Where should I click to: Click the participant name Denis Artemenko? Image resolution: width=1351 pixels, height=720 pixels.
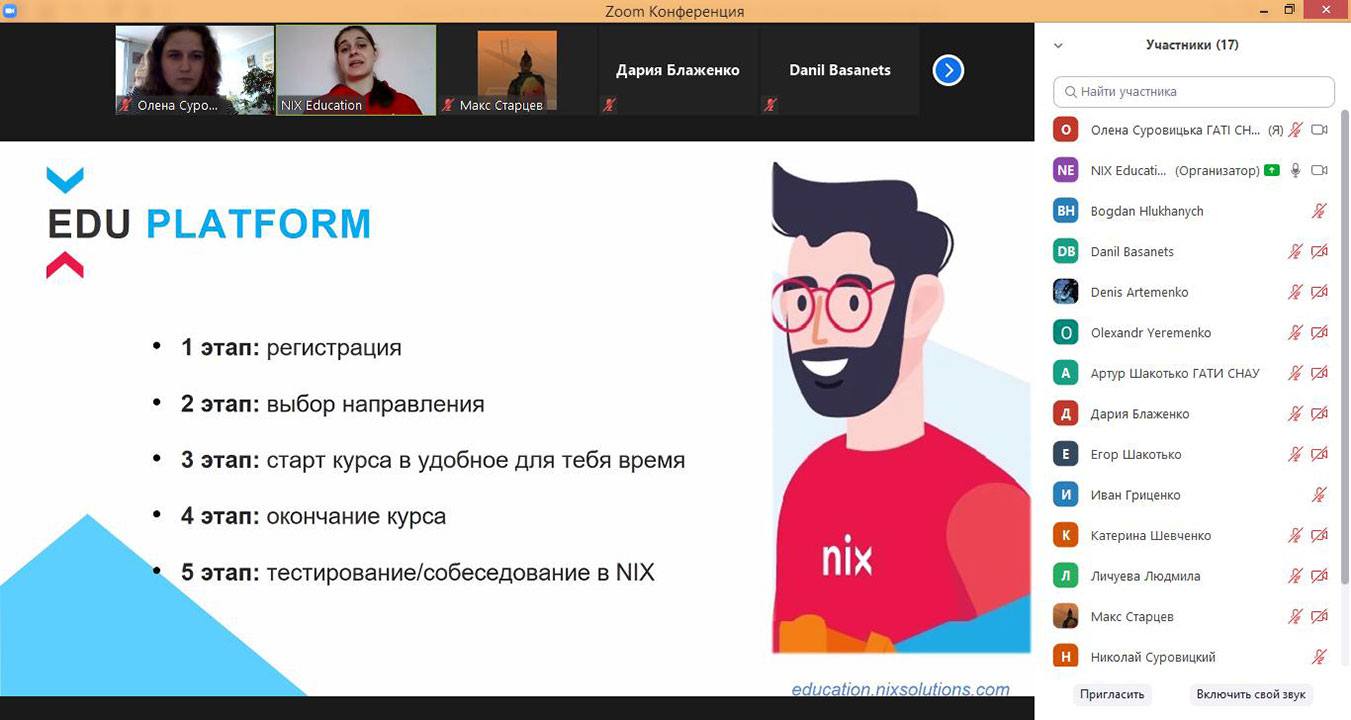(1139, 292)
